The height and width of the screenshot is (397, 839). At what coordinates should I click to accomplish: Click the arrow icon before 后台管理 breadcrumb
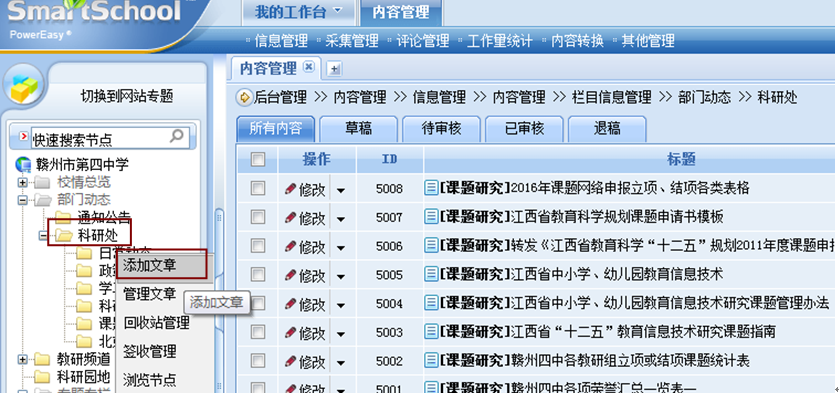[x=244, y=97]
